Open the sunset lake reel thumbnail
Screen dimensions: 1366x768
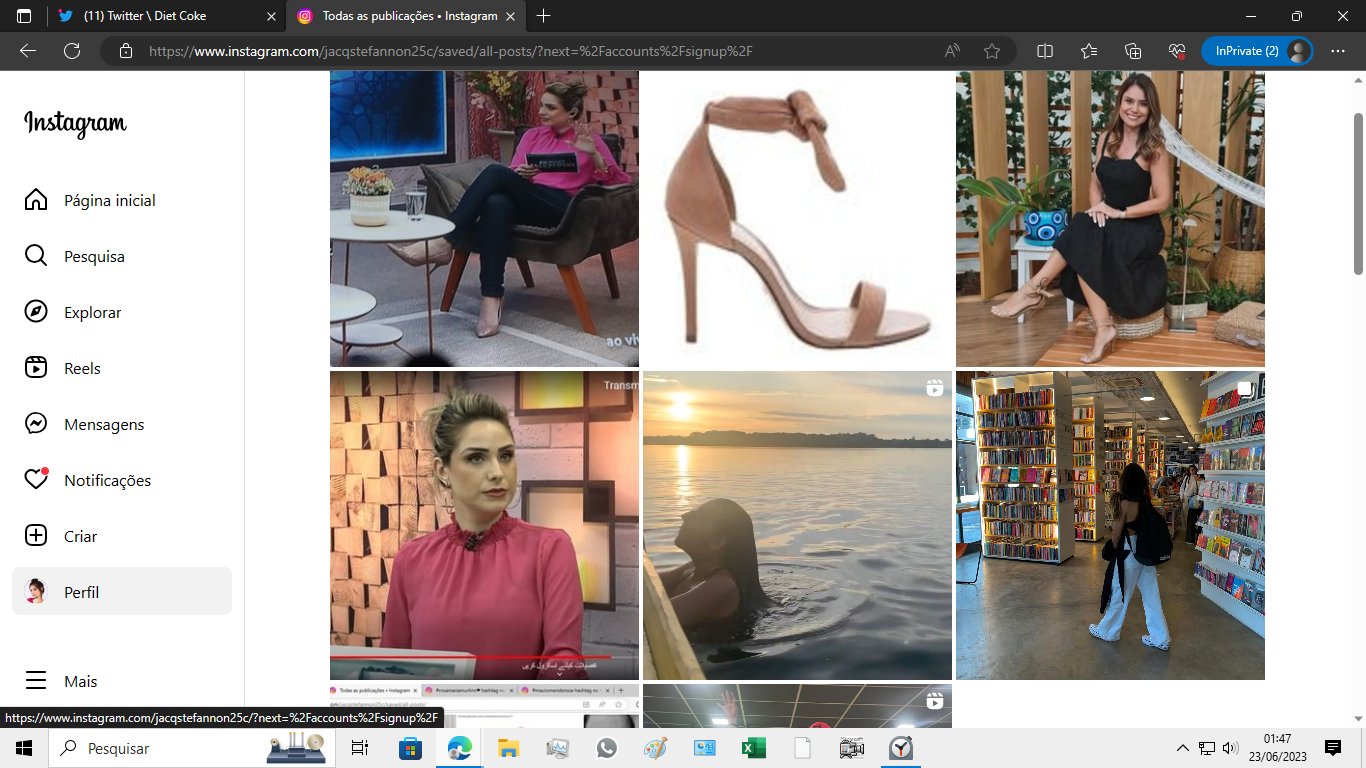tap(797, 526)
